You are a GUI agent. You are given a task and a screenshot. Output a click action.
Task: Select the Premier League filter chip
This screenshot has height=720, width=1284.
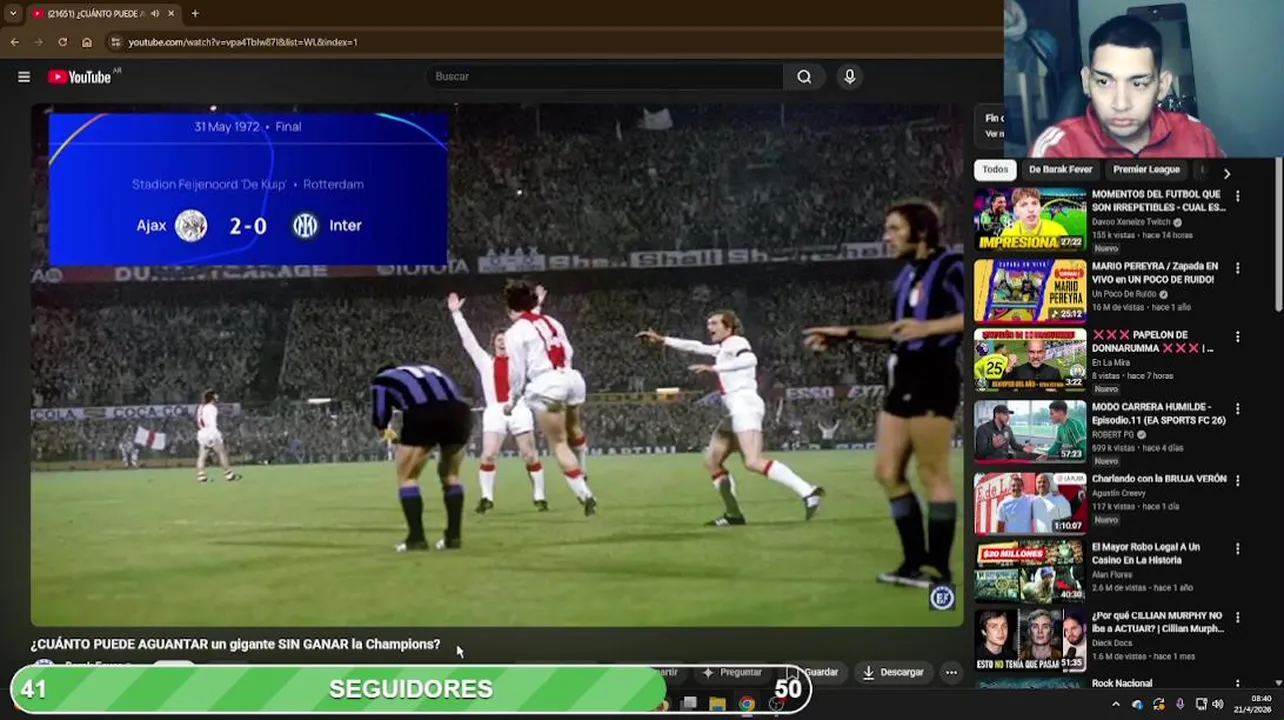[1146, 170]
